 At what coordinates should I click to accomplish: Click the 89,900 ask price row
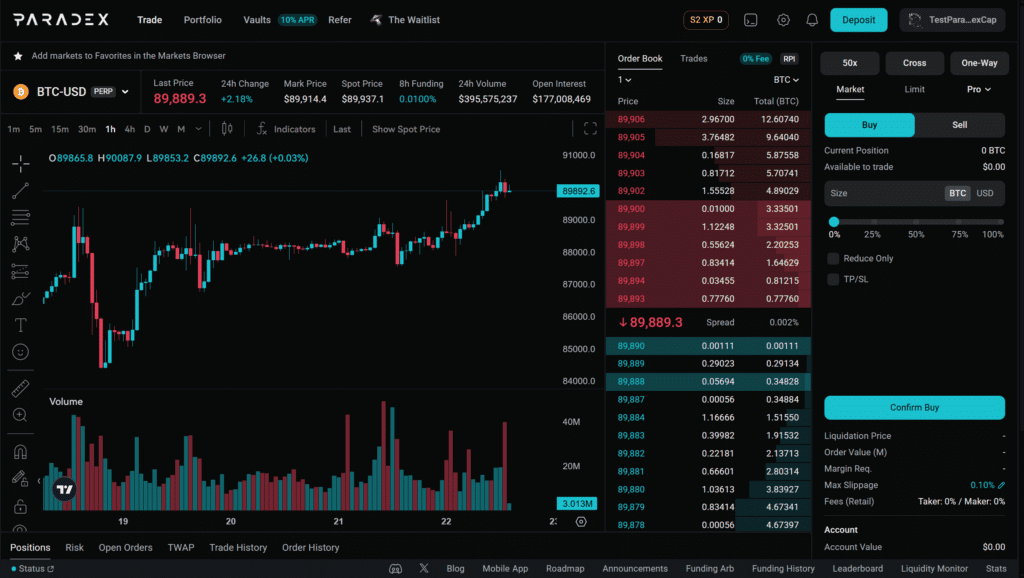pyautogui.click(x=709, y=209)
